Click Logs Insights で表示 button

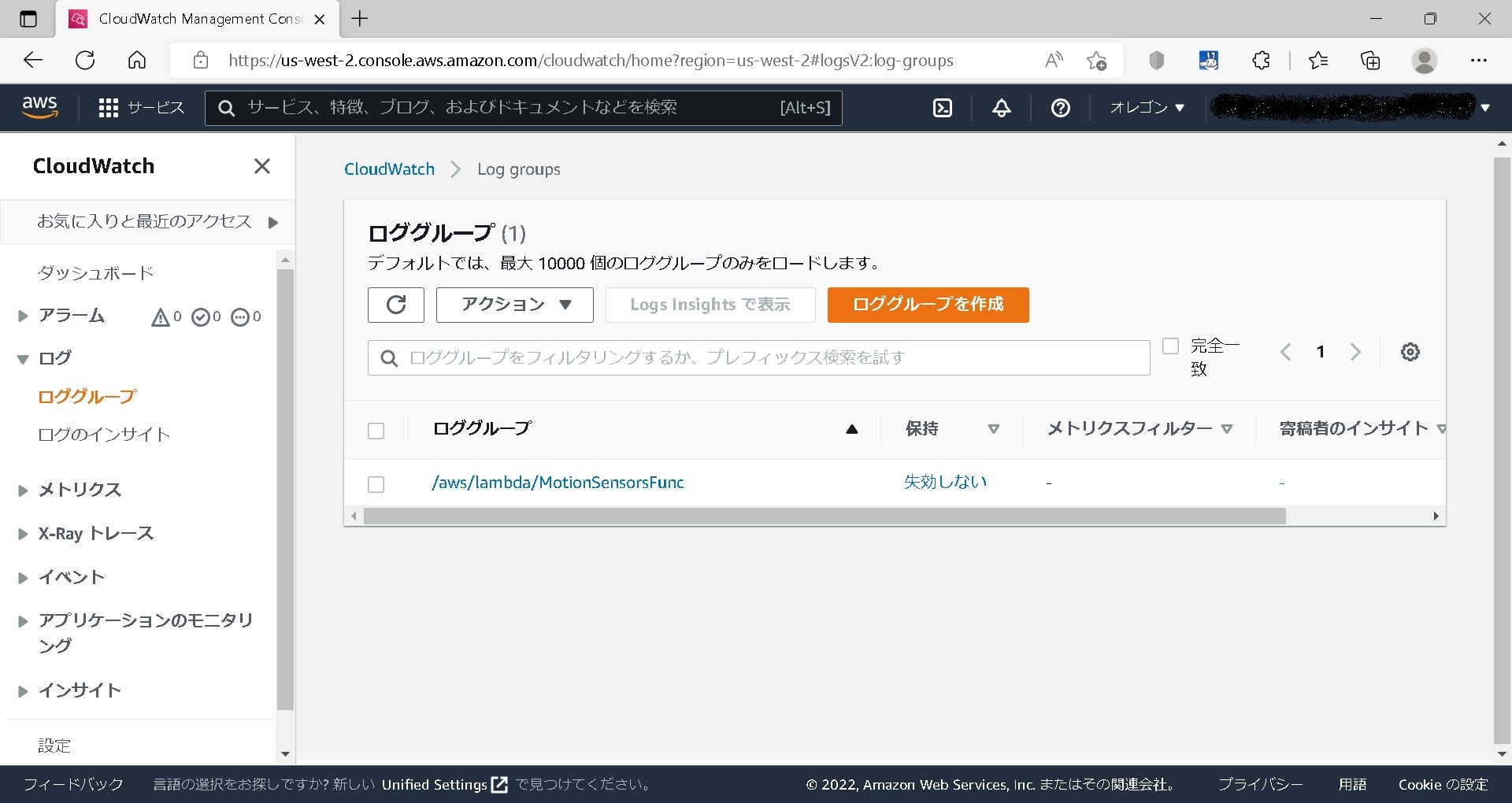(710, 305)
